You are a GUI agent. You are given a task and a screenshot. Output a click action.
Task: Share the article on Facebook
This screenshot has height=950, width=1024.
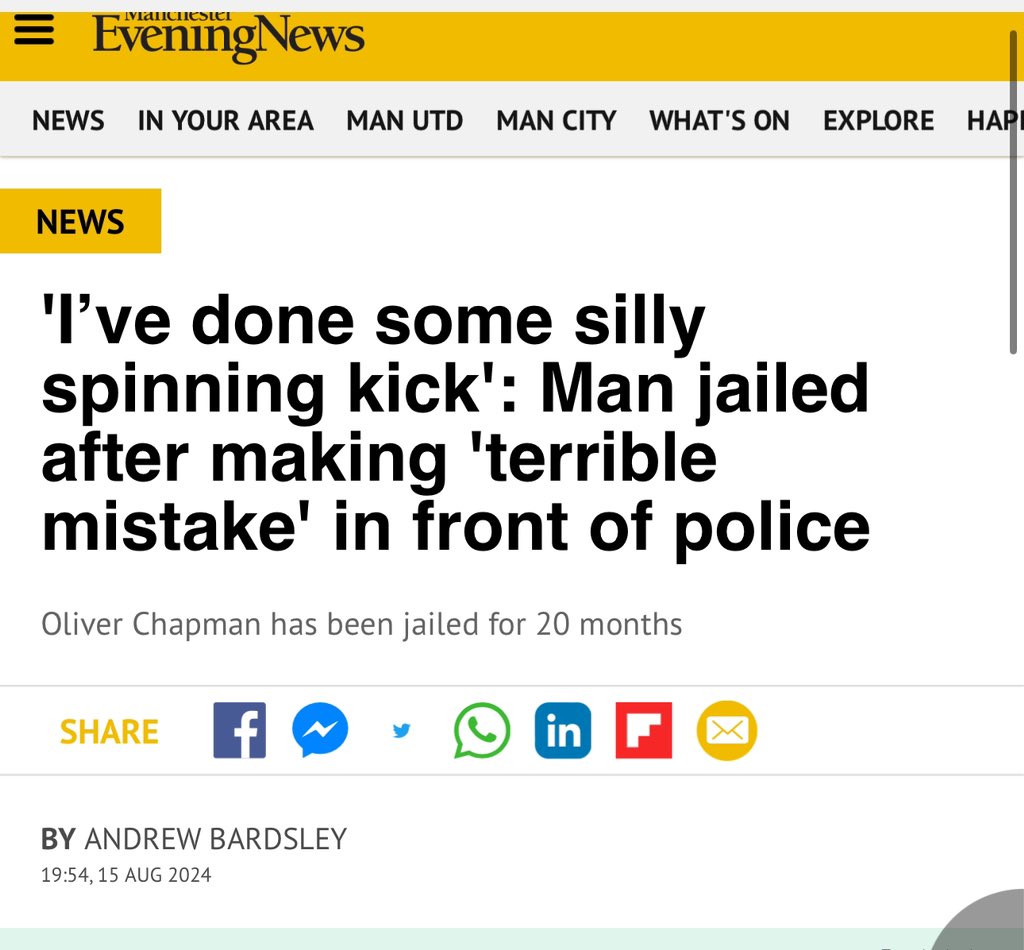coord(240,731)
